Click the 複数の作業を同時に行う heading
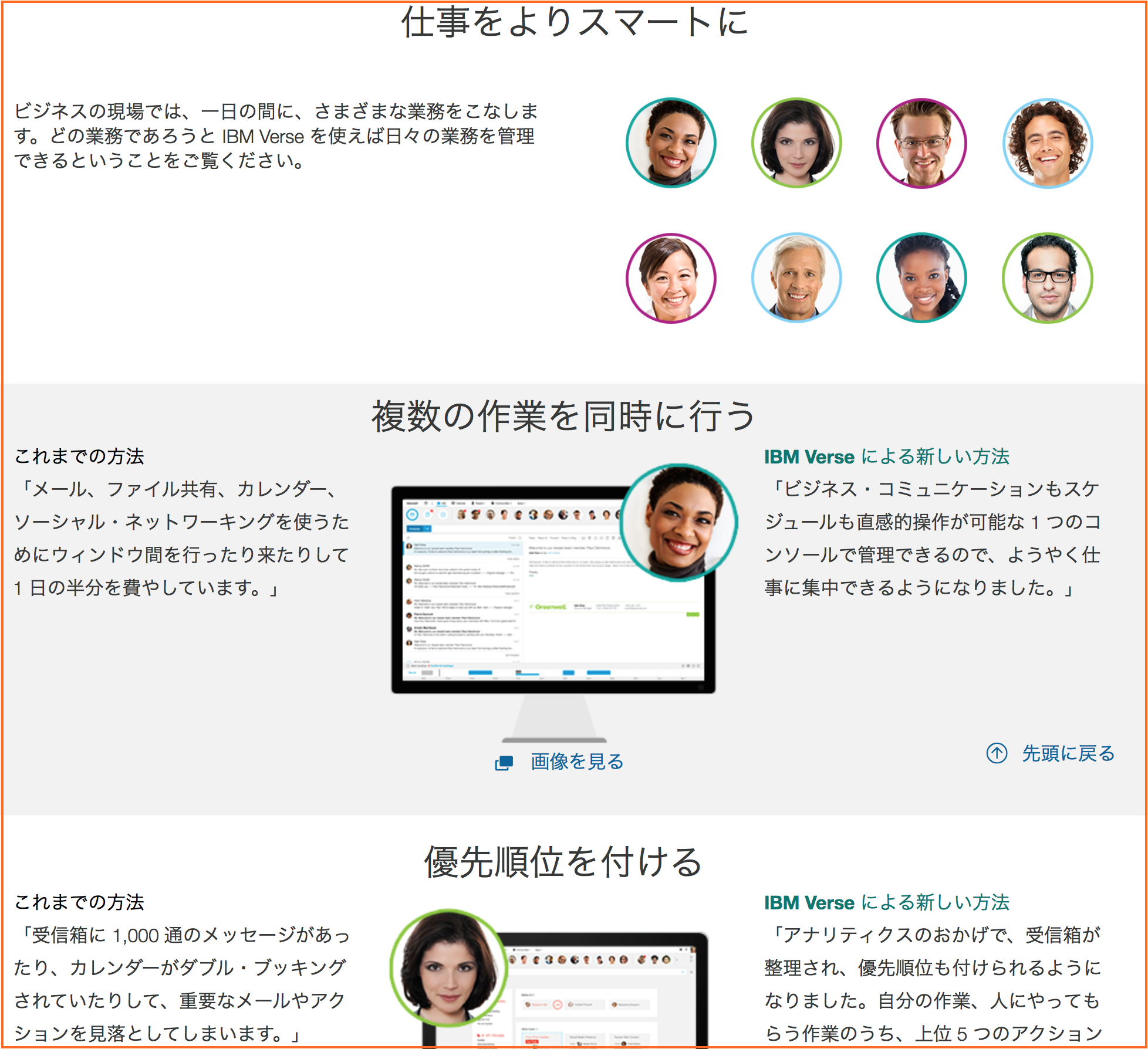The width and height of the screenshot is (1148, 1049). 563,416
